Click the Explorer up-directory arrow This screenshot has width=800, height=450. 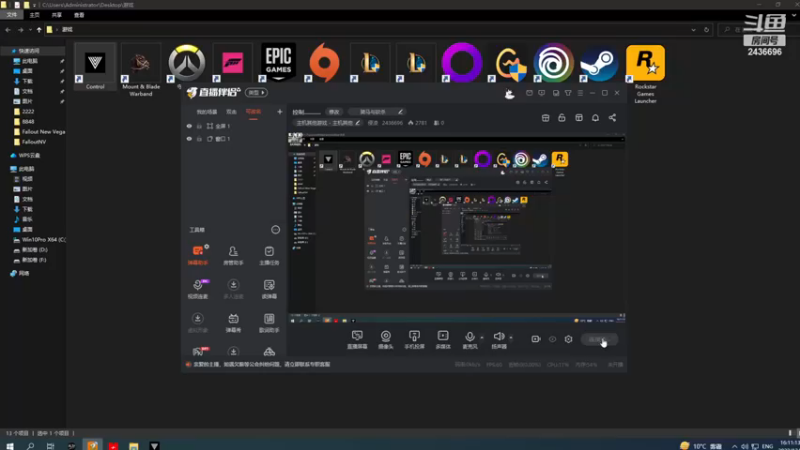(x=39, y=30)
